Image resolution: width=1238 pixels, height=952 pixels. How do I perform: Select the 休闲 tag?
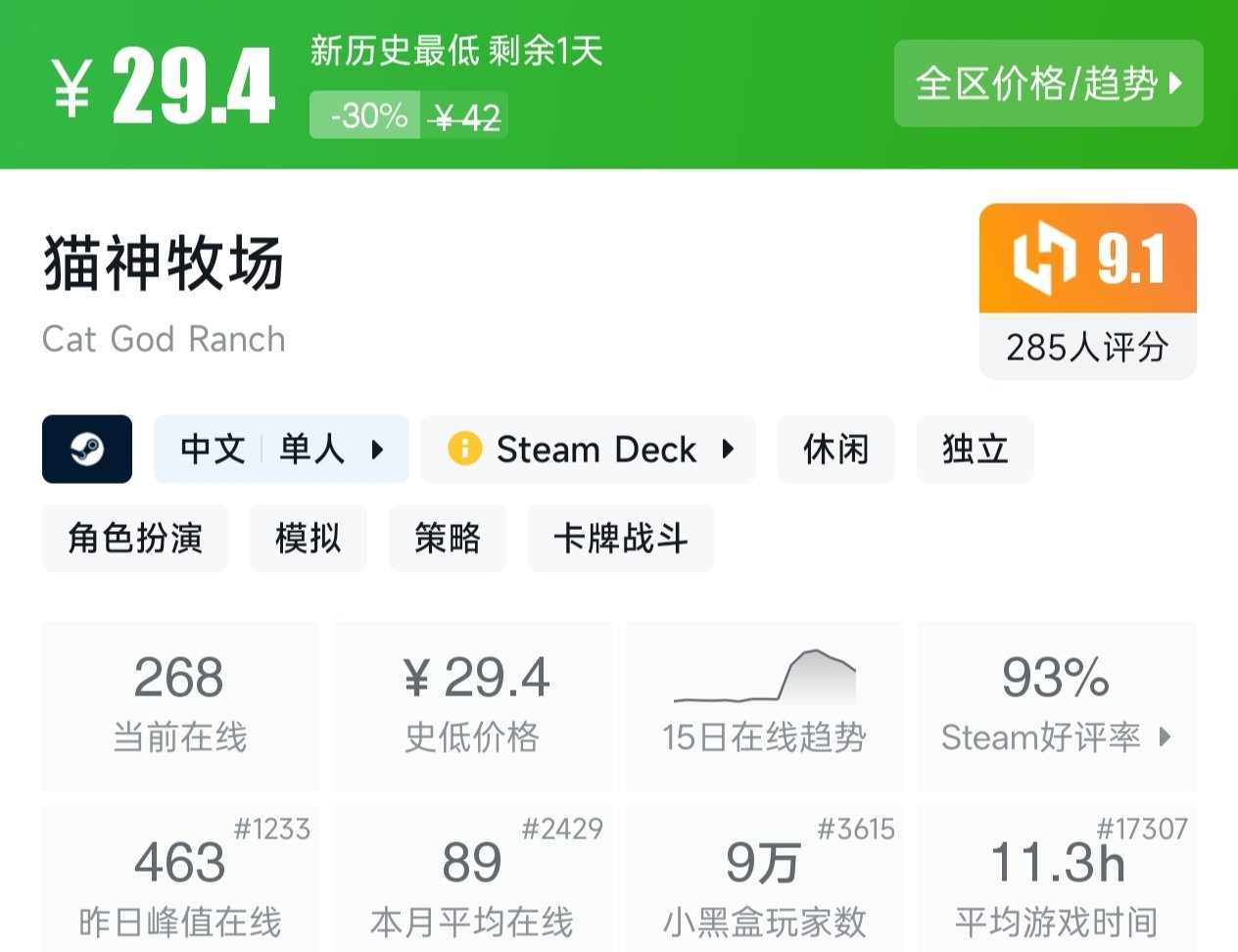coord(835,450)
